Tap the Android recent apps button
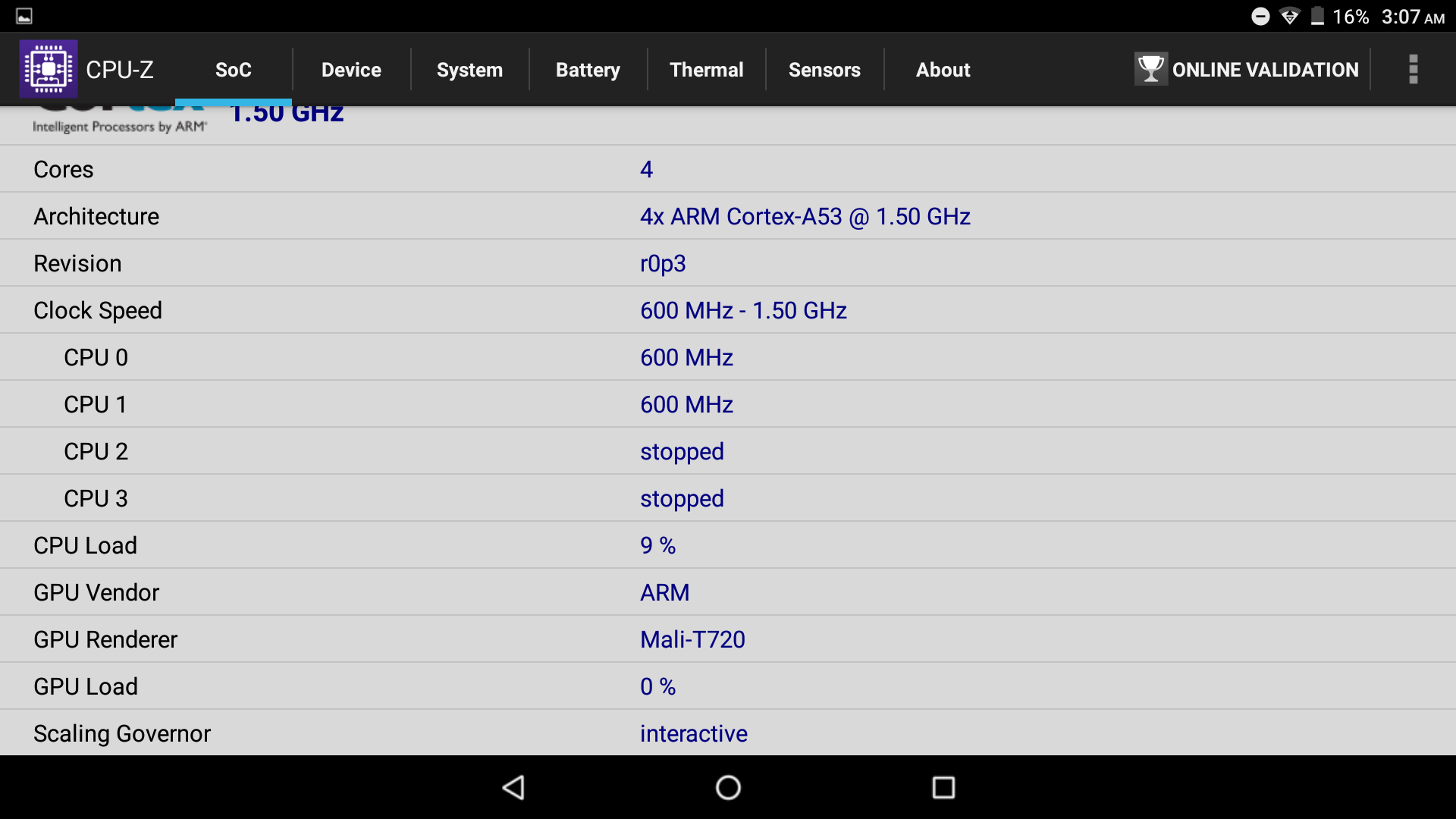The image size is (1456, 819). coord(943,787)
